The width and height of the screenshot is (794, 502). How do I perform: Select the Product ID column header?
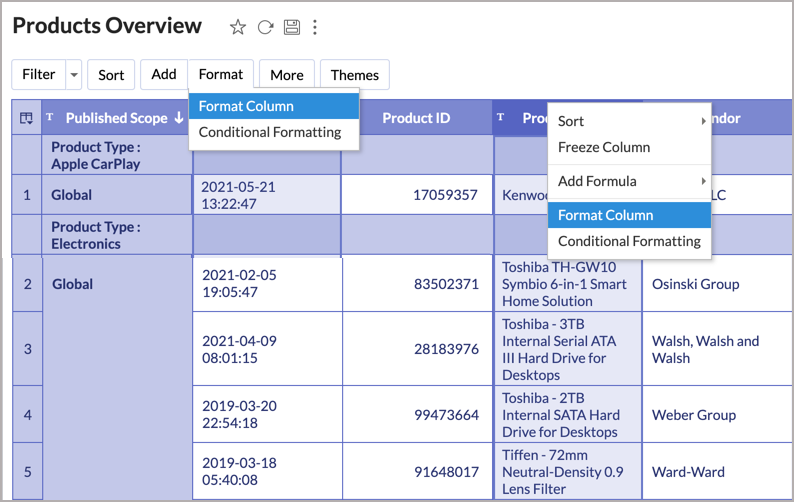pyautogui.click(x=416, y=118)
